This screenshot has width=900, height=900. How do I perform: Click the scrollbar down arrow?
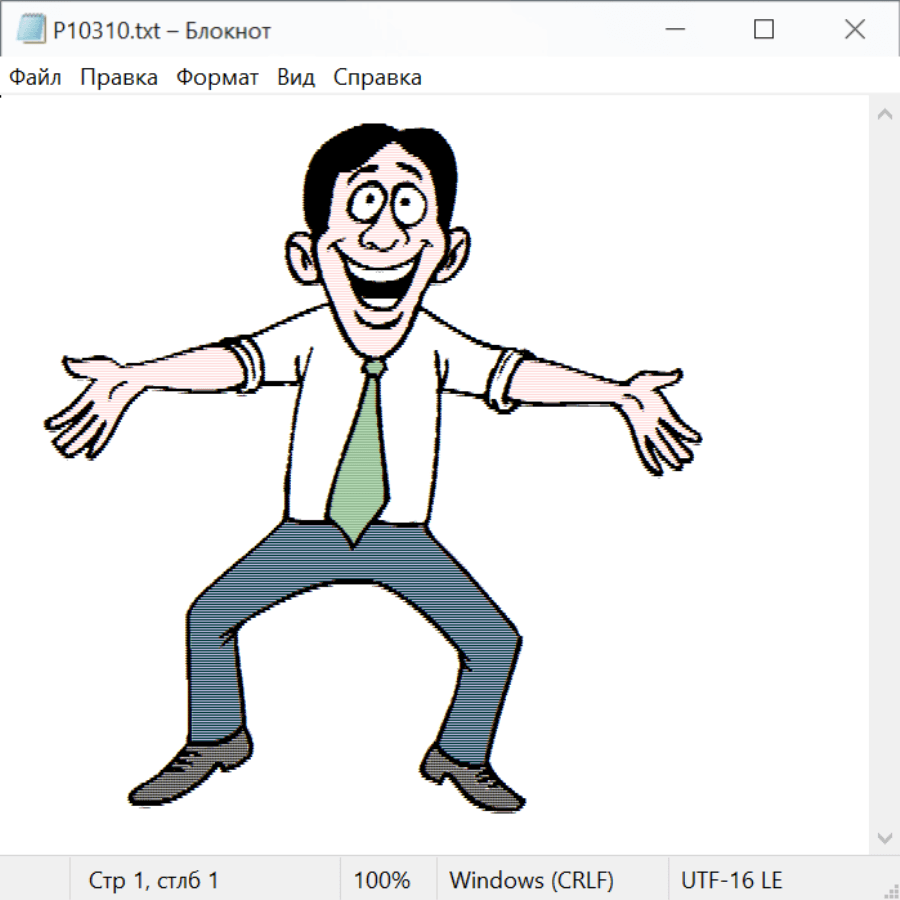[884, 837]
